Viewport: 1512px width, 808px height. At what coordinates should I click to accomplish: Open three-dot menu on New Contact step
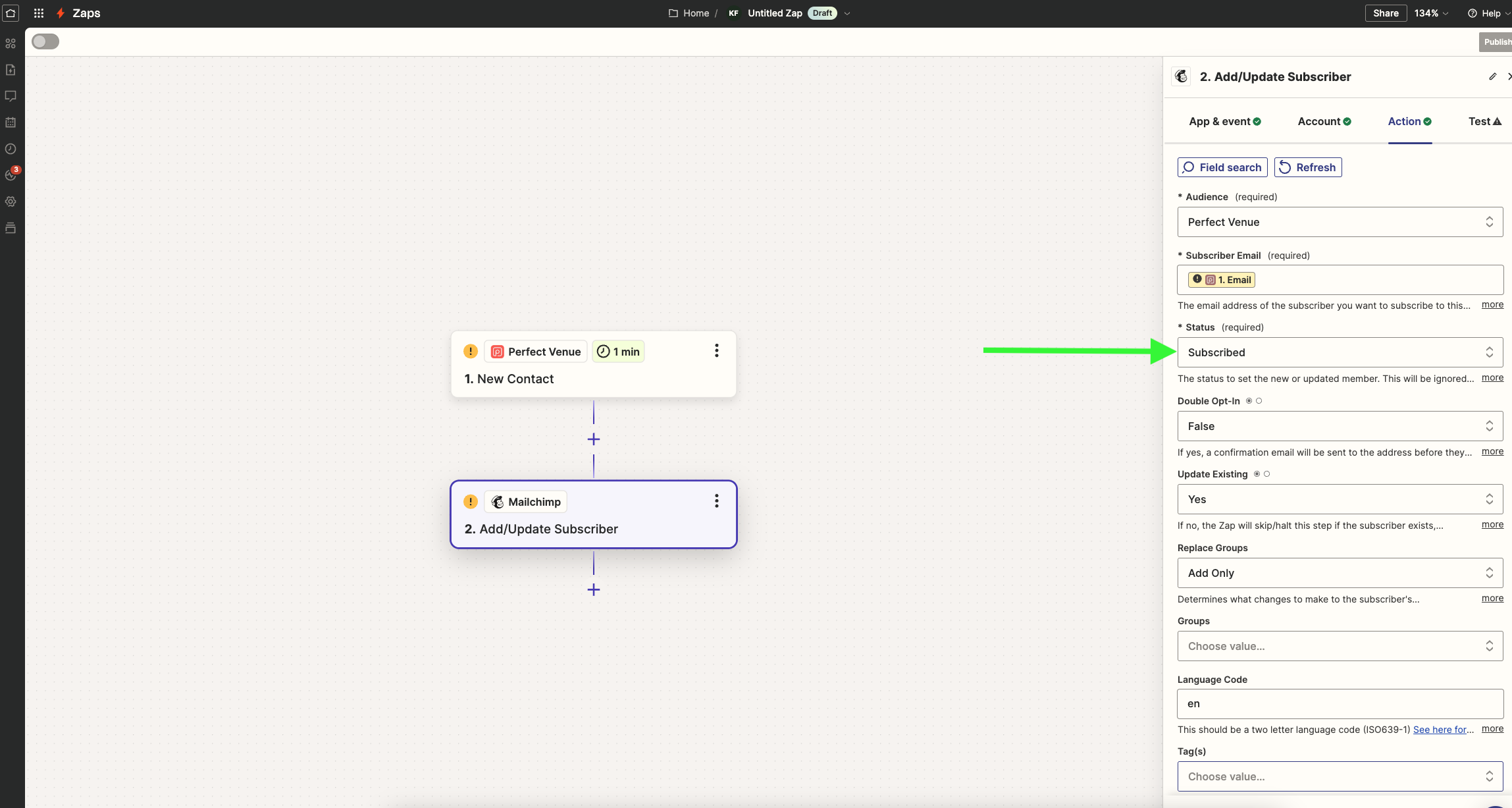(717, 351)
